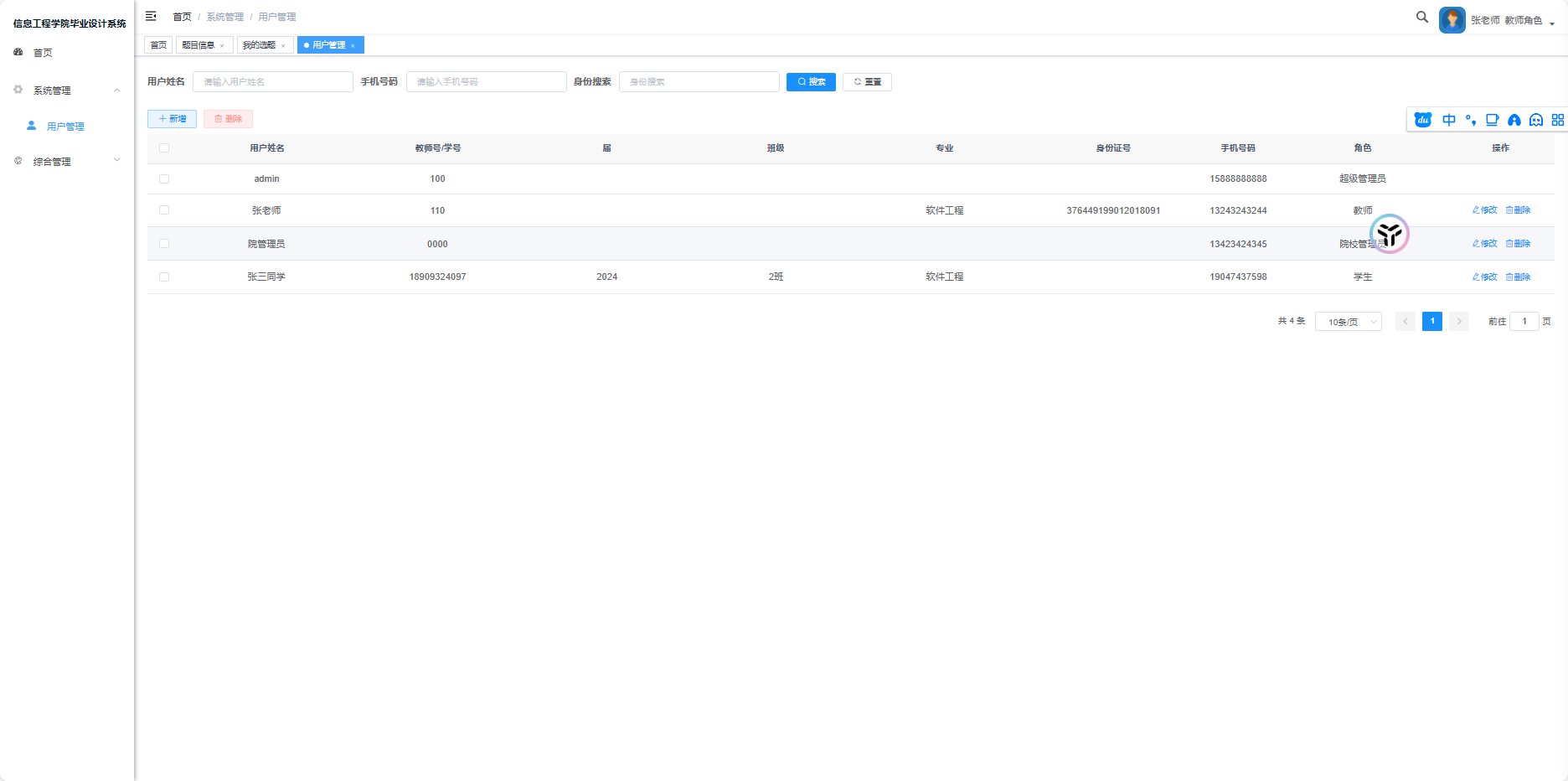Go to next page arrow
This screenshot has width=1568, height=781.
1459,321
